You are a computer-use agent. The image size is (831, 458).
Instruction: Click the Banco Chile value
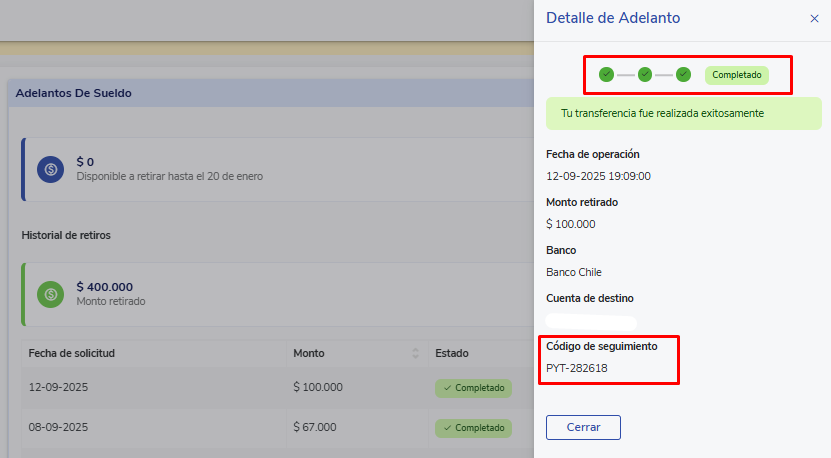pos(574,272)
